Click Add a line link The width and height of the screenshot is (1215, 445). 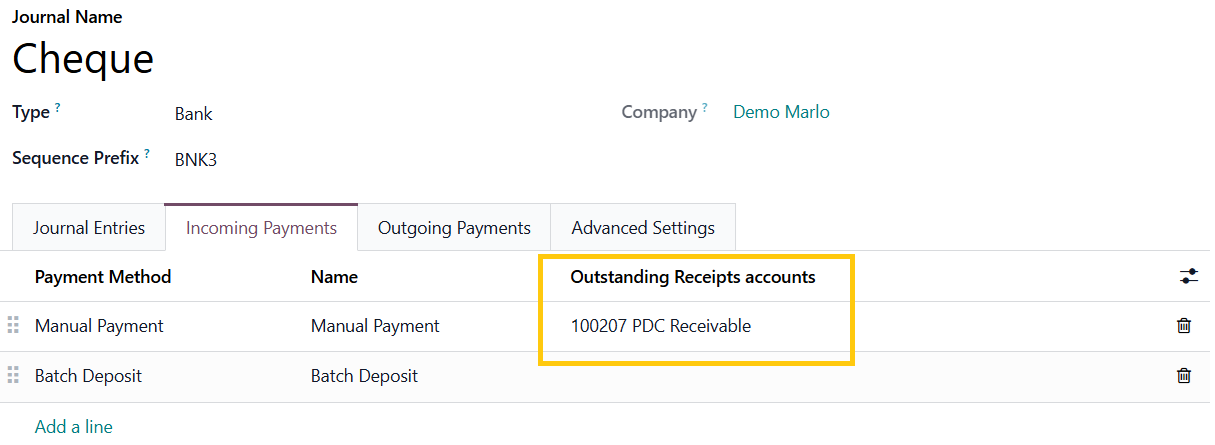(x=74, y=427)
